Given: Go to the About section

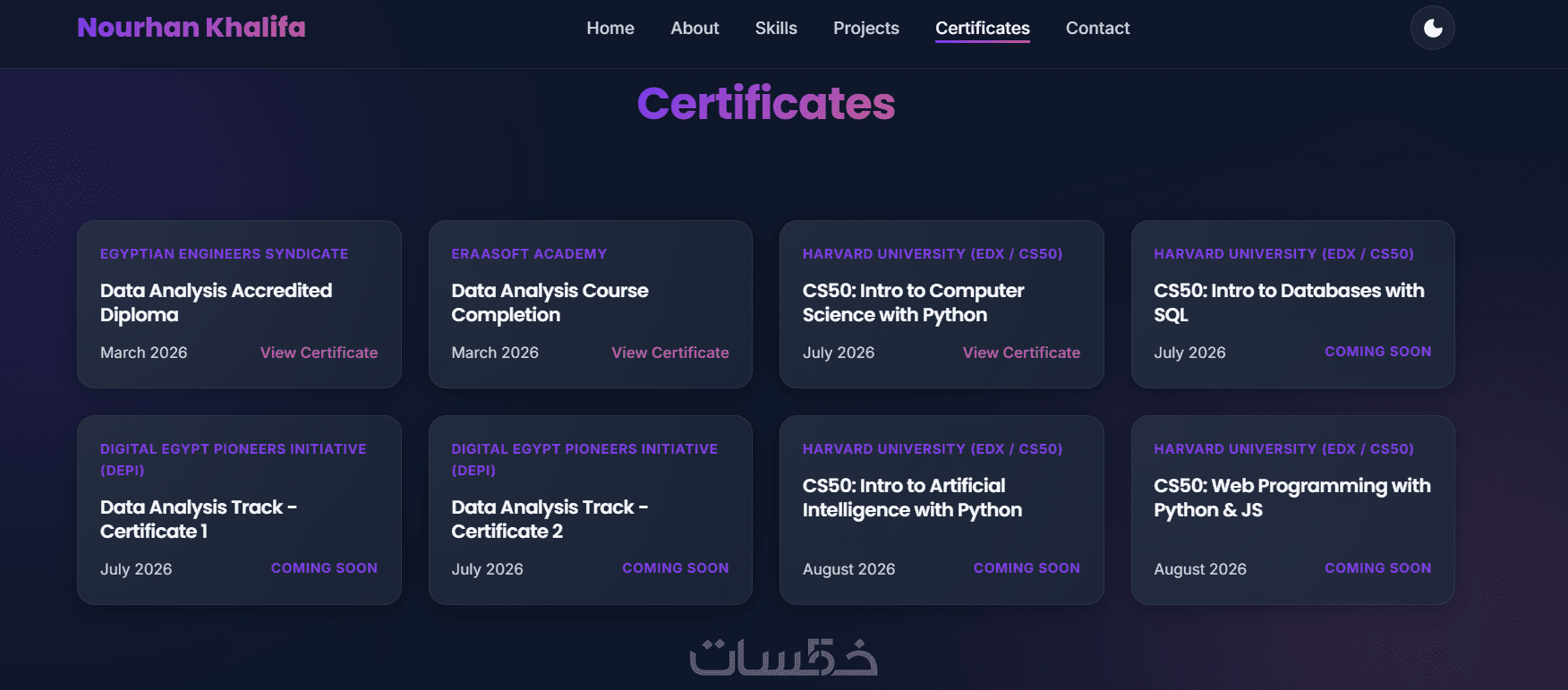Looking at the screenshot, I should click(695, 28).
